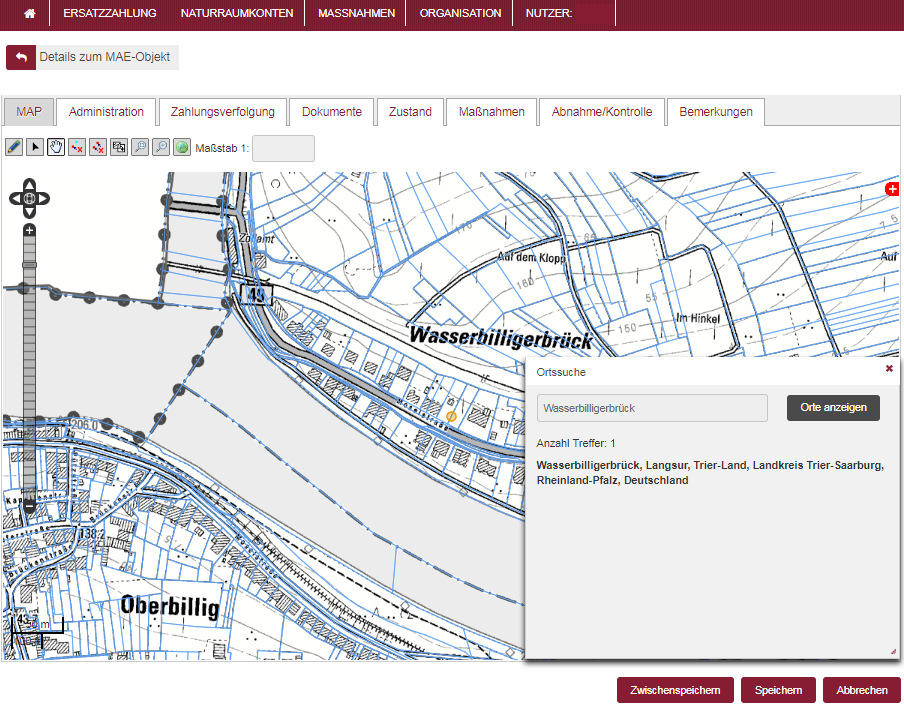
Task: Select the pencil draw tool
Action: tap(14, 147)
